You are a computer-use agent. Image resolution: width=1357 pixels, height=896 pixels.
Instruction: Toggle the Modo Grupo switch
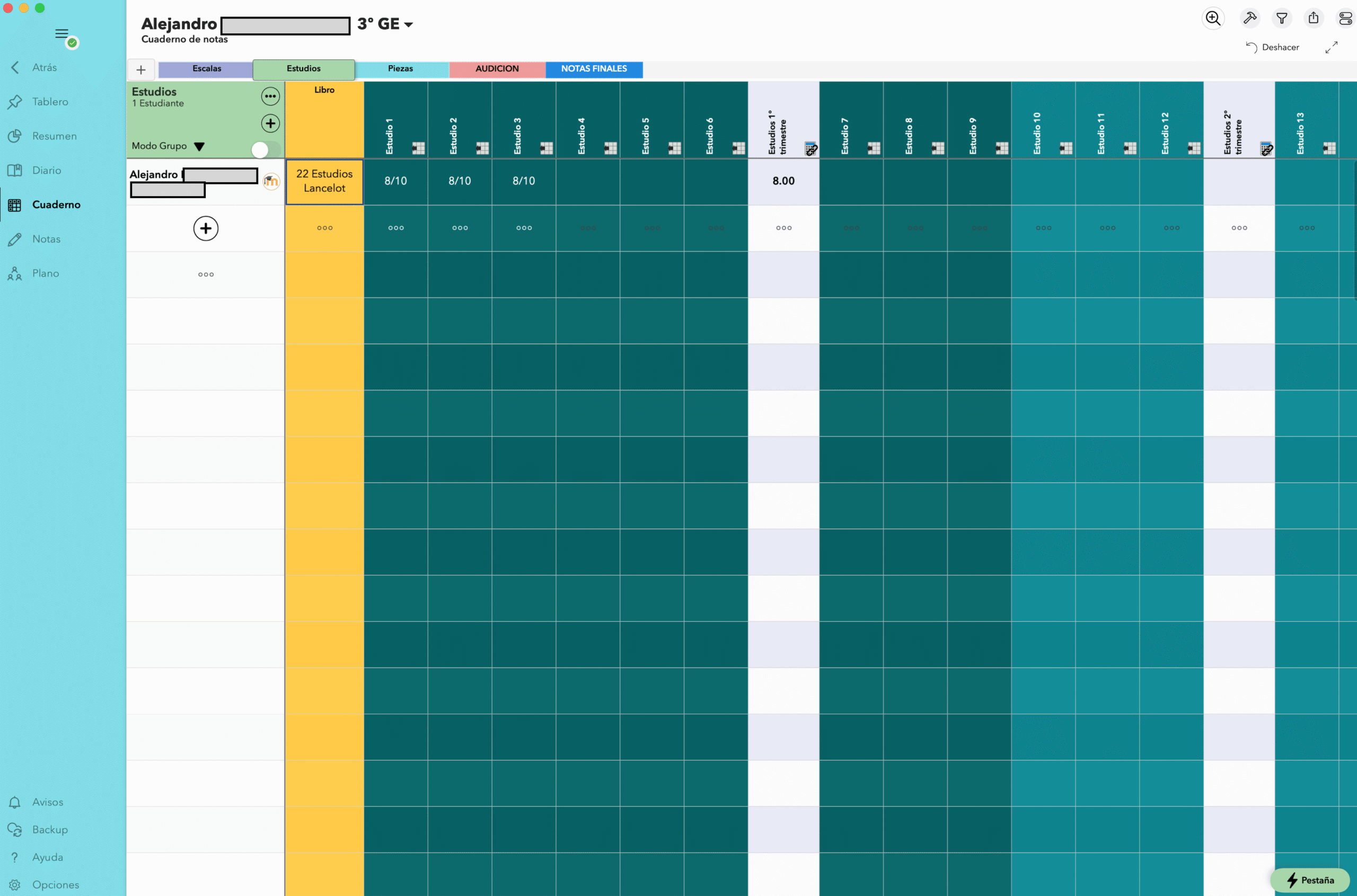coord(266,150)
